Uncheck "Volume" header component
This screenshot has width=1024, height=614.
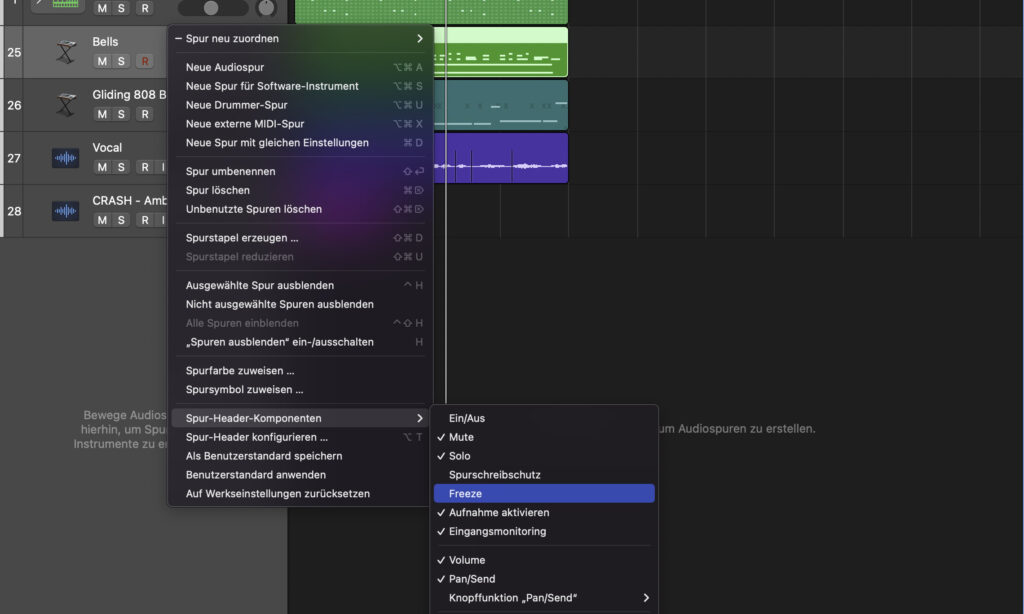pyautogui.click(x=545, y=560)
